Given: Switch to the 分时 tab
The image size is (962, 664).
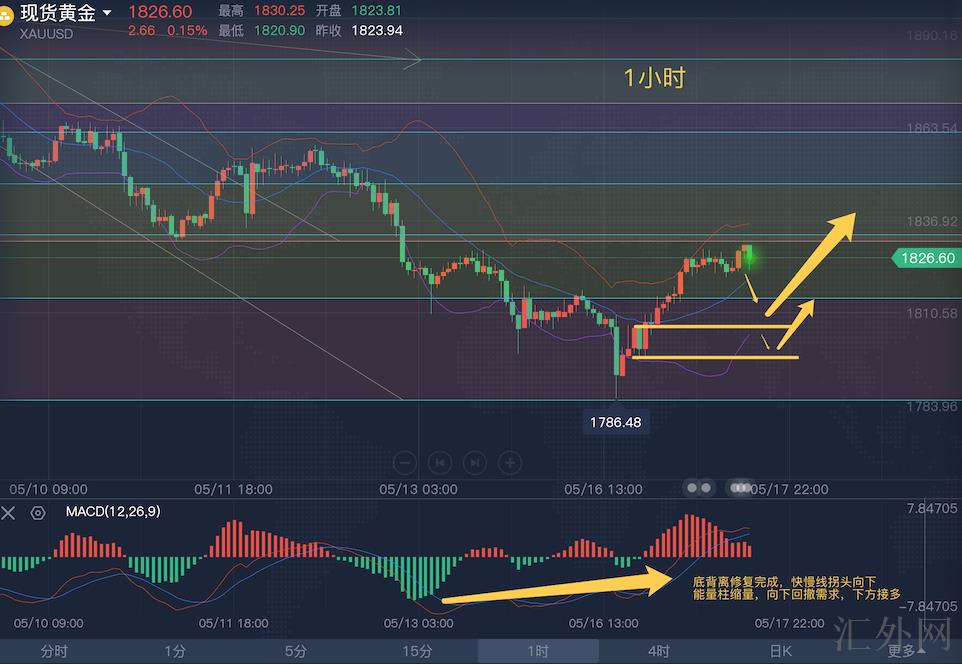Looking at the screenshot, I should [54, 651].
